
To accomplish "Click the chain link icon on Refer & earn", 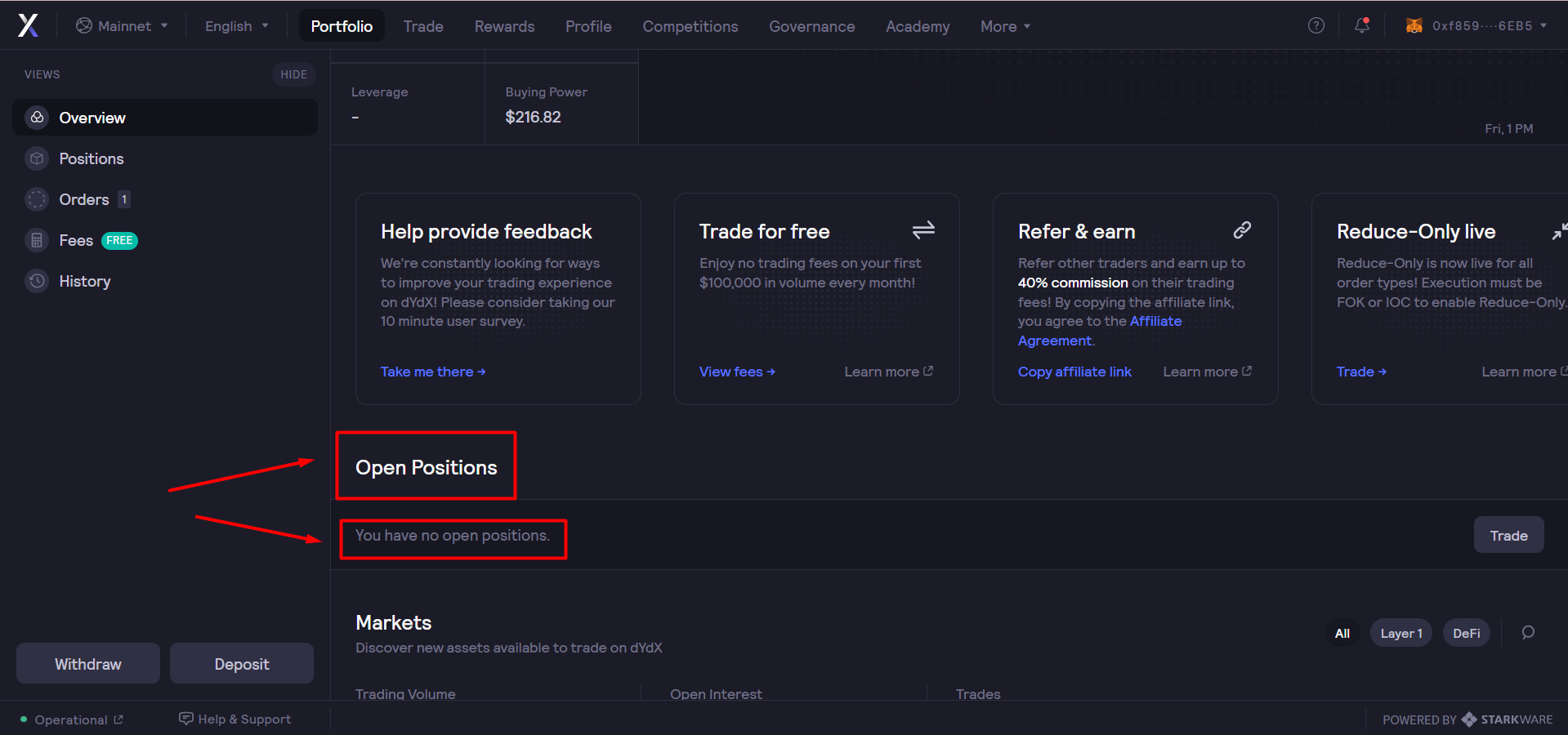I will click(1242, 230).
